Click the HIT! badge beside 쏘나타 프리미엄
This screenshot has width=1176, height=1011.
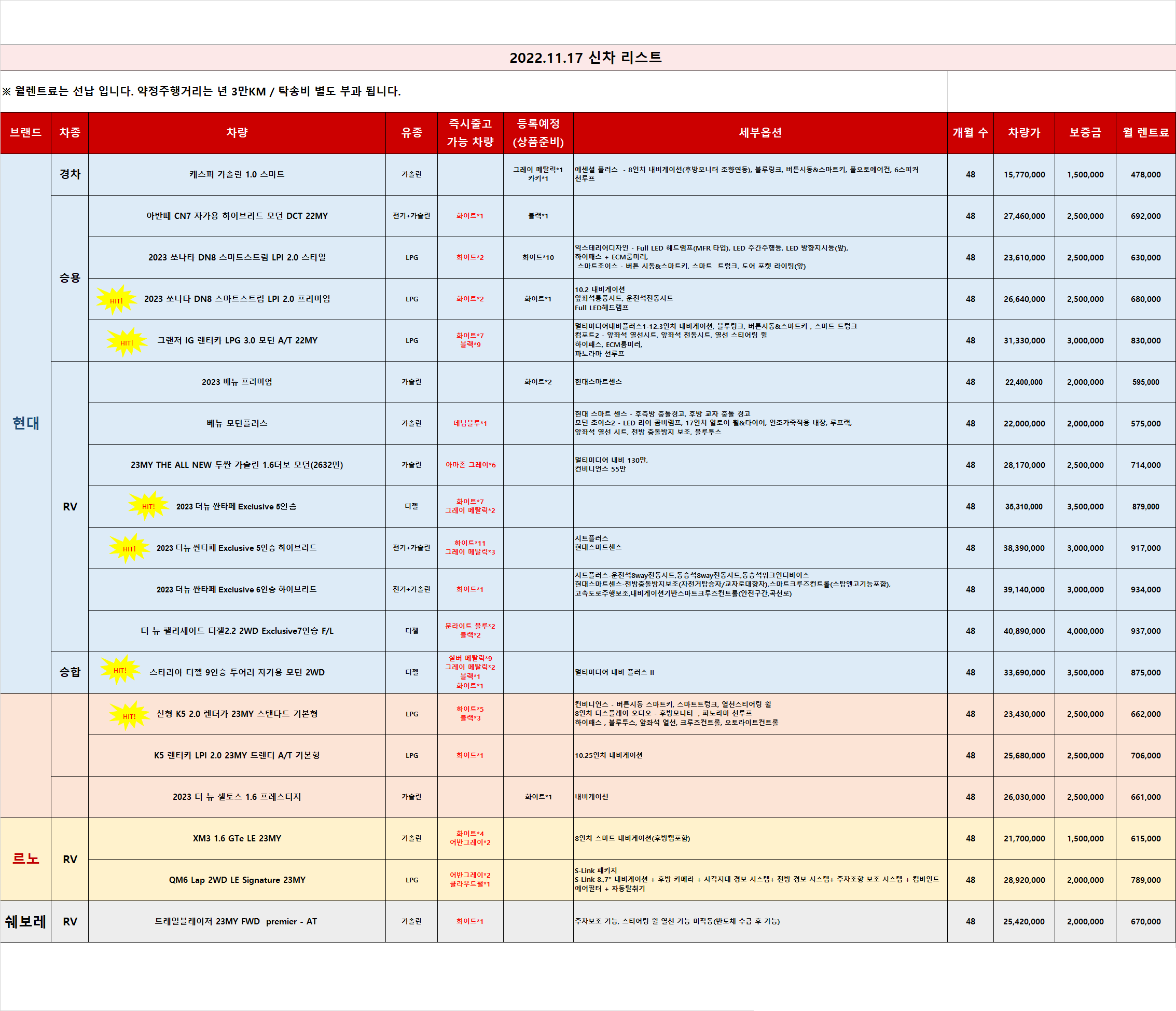[x=116, y=300]
